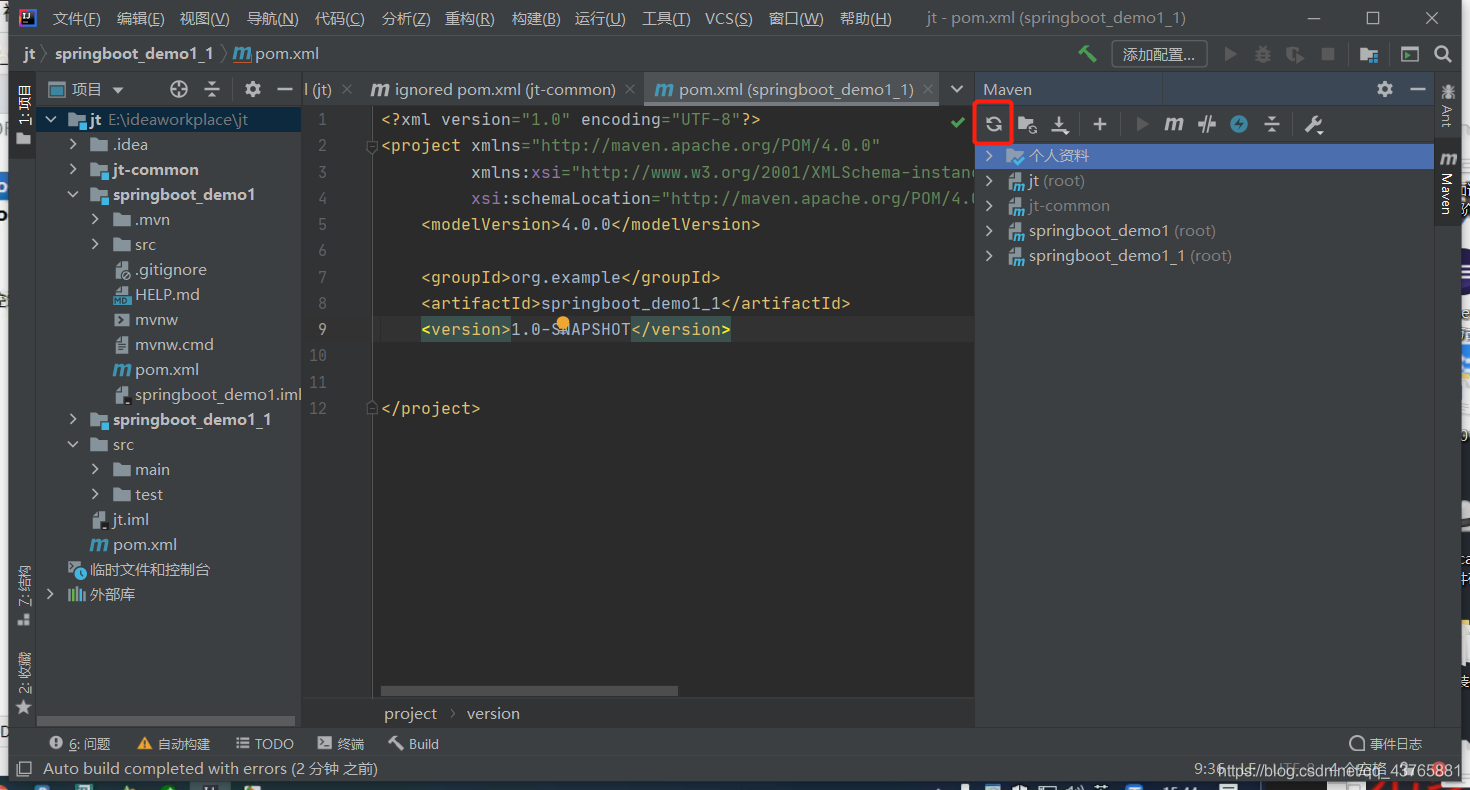Open Maven panel gear options
This screenshot has width=1470, height=790.
click(x=1385, y=89)
